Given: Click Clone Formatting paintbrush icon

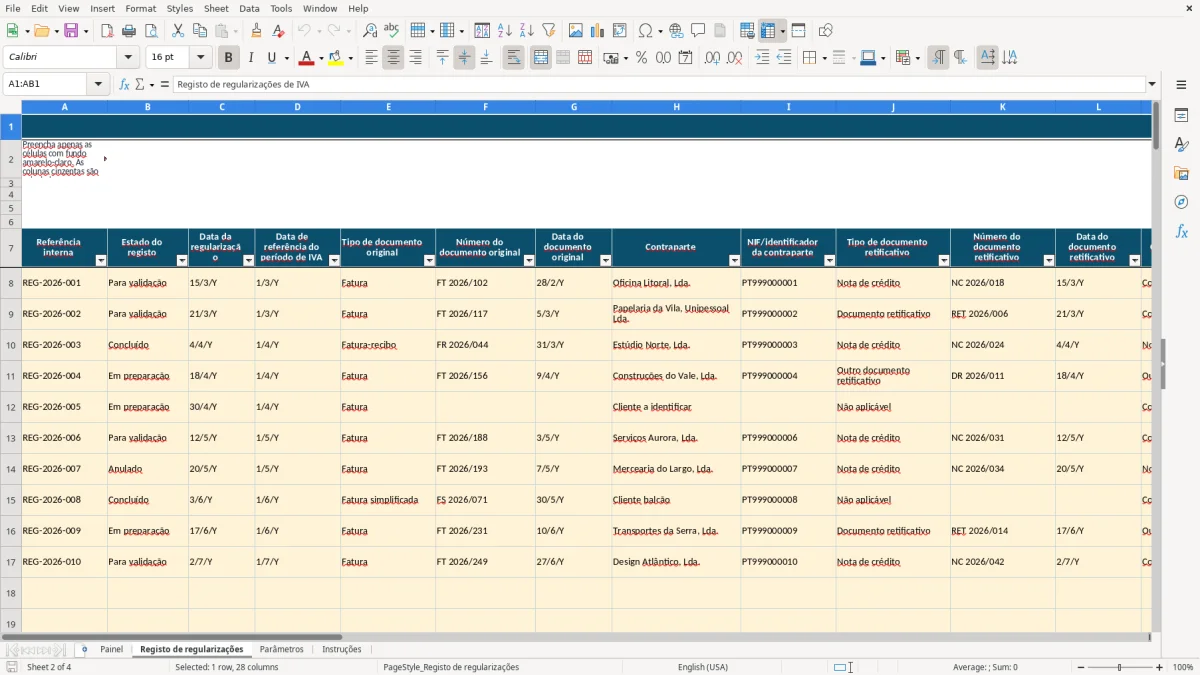Looking at the screenshot, I should [x=257, y=31].
